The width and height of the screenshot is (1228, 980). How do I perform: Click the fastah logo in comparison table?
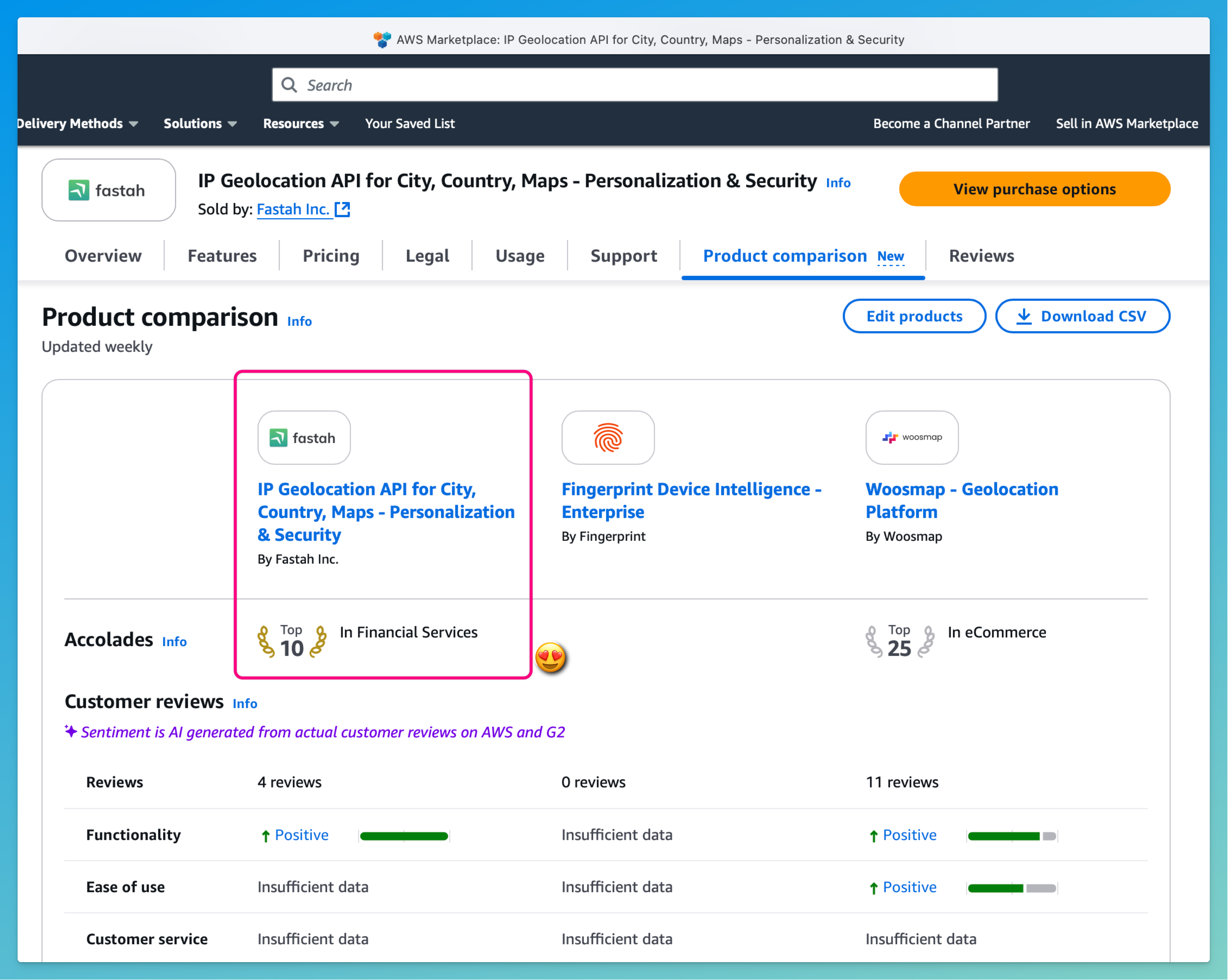[304, 437]
